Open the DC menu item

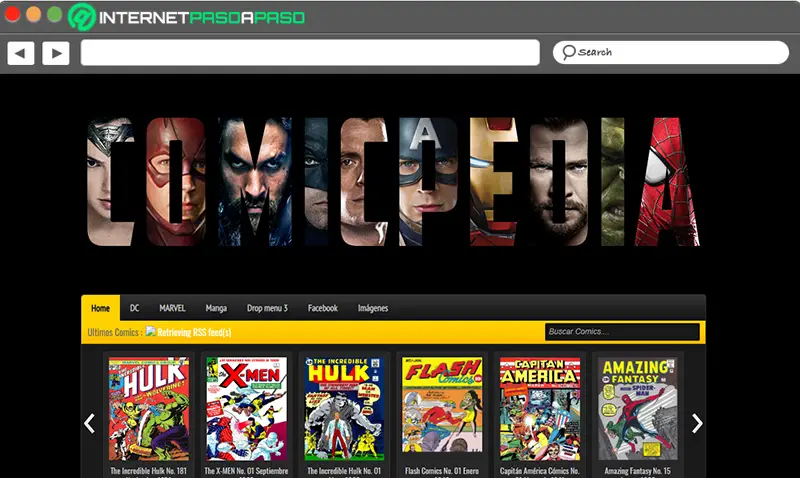pos(134,308)
